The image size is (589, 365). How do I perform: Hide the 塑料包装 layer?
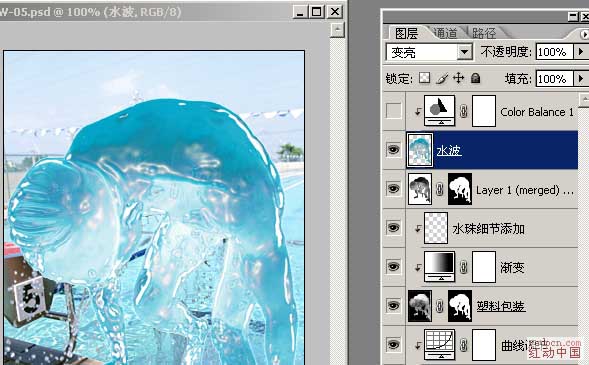tap(393, 305)
